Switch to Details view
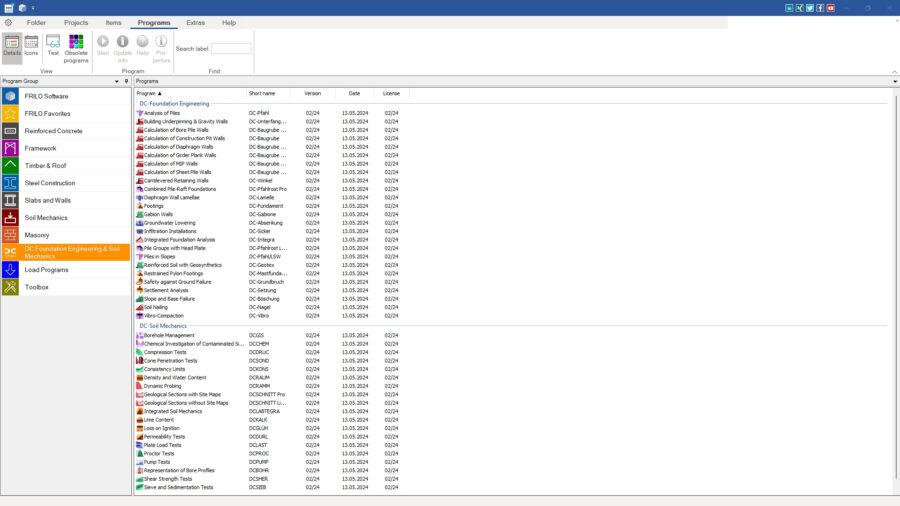Screen dimensions: 900x506 click(12, 46)
